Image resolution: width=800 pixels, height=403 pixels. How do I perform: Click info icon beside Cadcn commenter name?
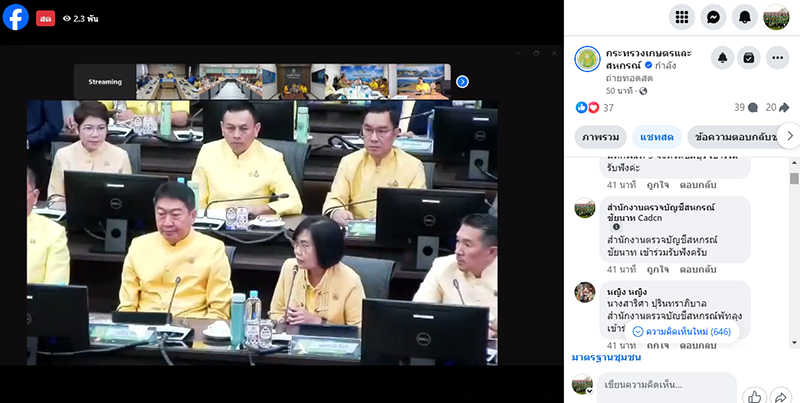pyautogui.click(x=616, y=227)
